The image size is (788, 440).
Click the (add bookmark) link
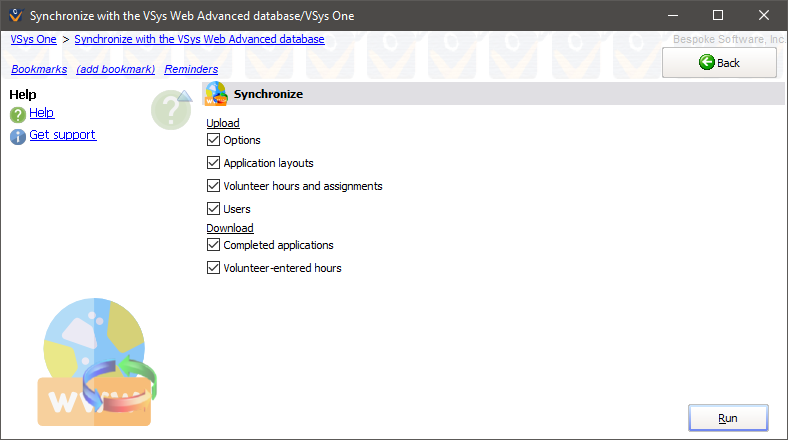tap(116, 69)
